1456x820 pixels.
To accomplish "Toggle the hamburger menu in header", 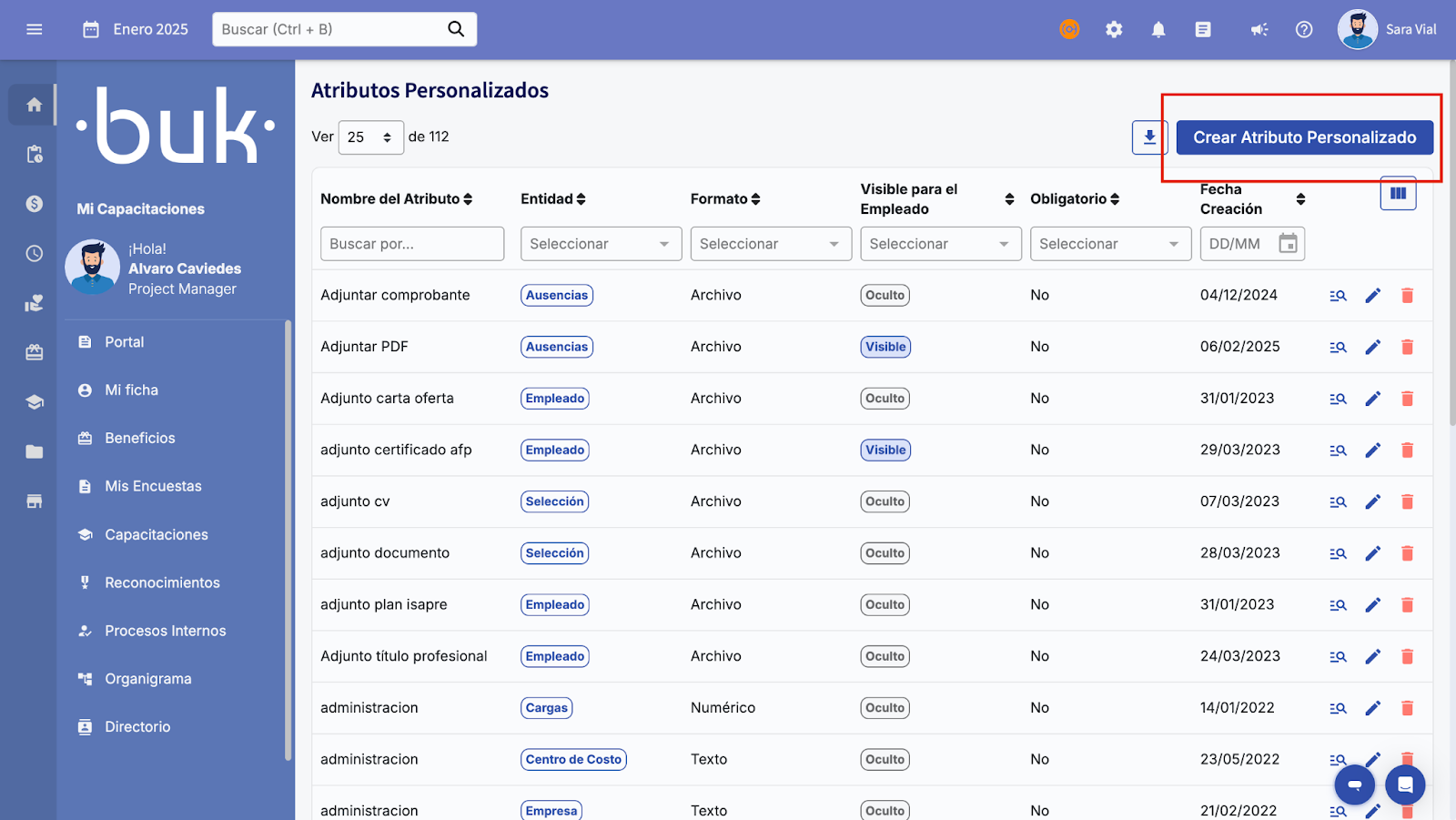I will 35,29.
